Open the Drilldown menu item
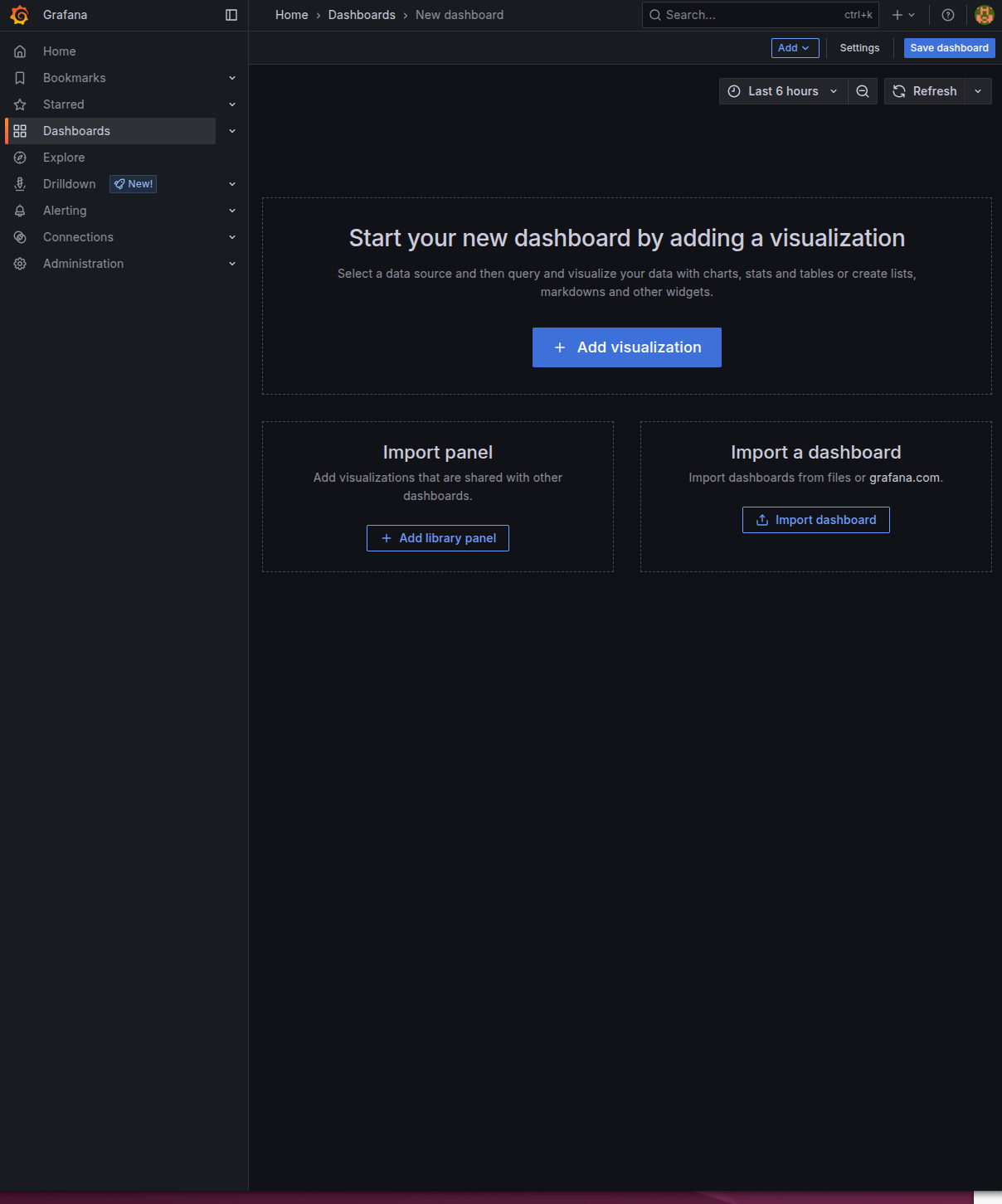 click(70, 184)
